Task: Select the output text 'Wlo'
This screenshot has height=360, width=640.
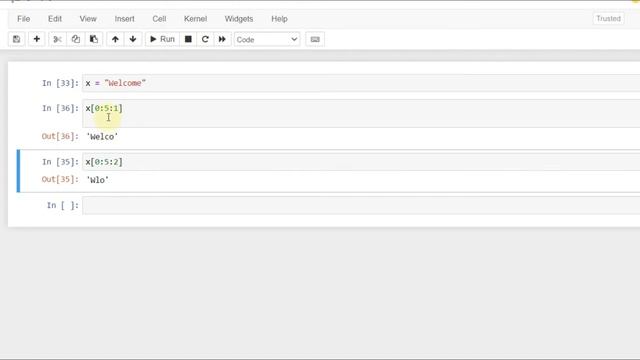Action: click(98, 180)
